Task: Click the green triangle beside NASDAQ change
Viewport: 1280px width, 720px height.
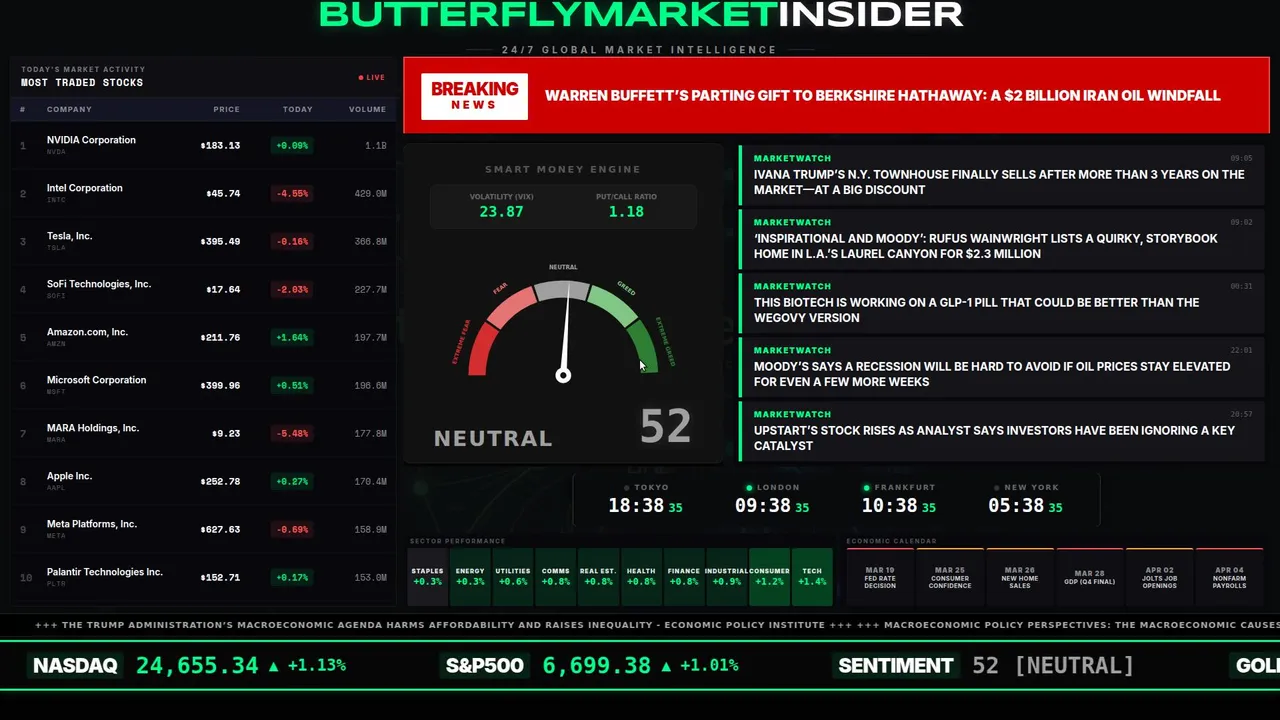Action: point(275,665)
